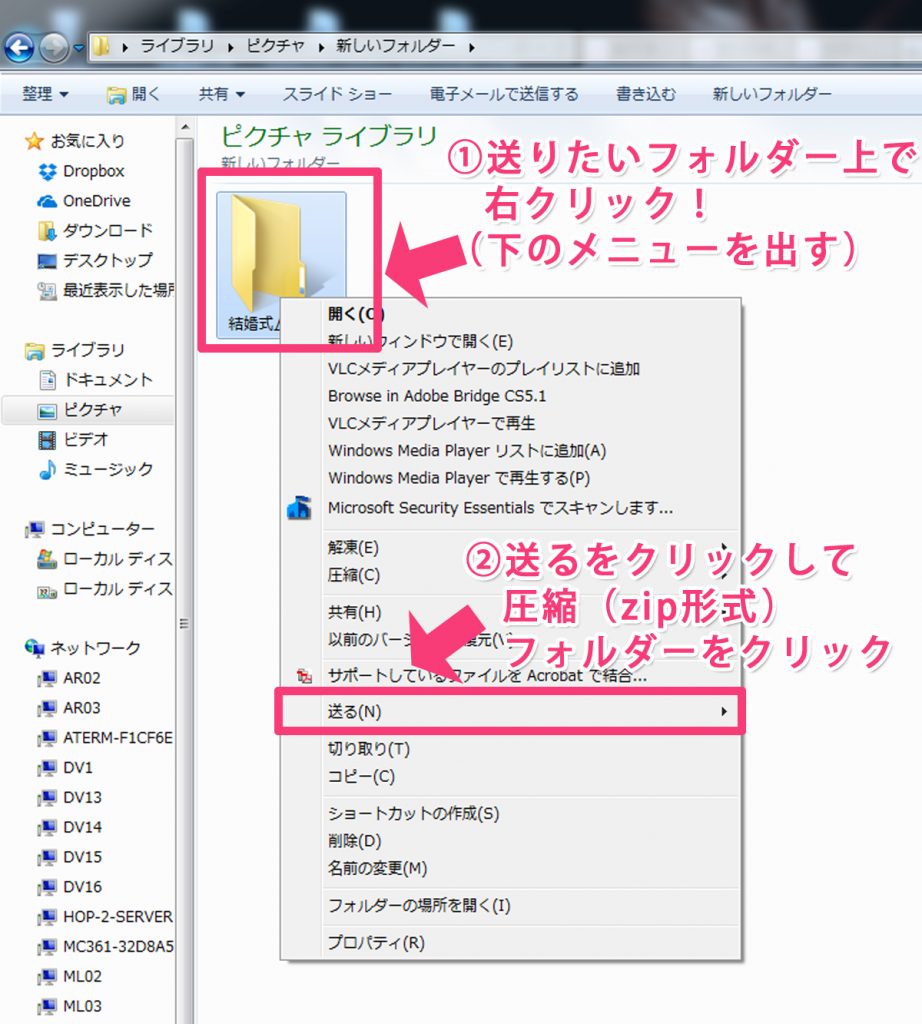Open the recent locations dropdown beside the Forward button

click(x=79, y=48)
